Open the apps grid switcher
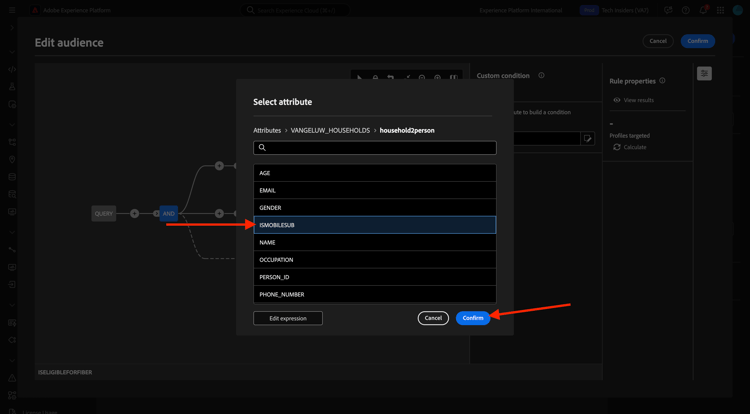The image size is (750, 414). coord(720,10)
